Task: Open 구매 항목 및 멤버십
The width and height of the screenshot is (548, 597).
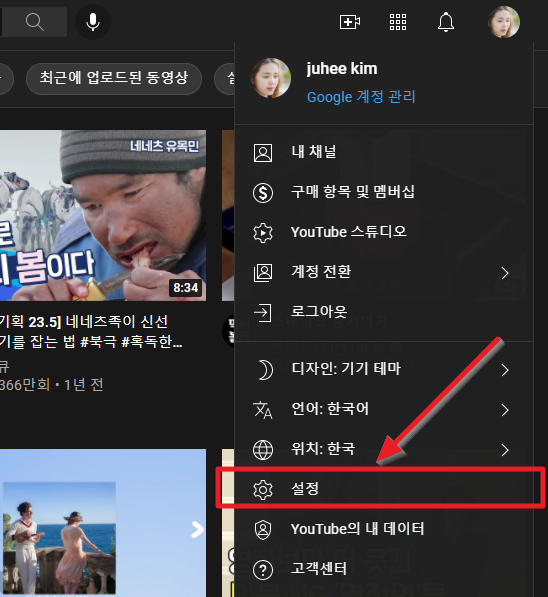Action: [x=384, y=192]
